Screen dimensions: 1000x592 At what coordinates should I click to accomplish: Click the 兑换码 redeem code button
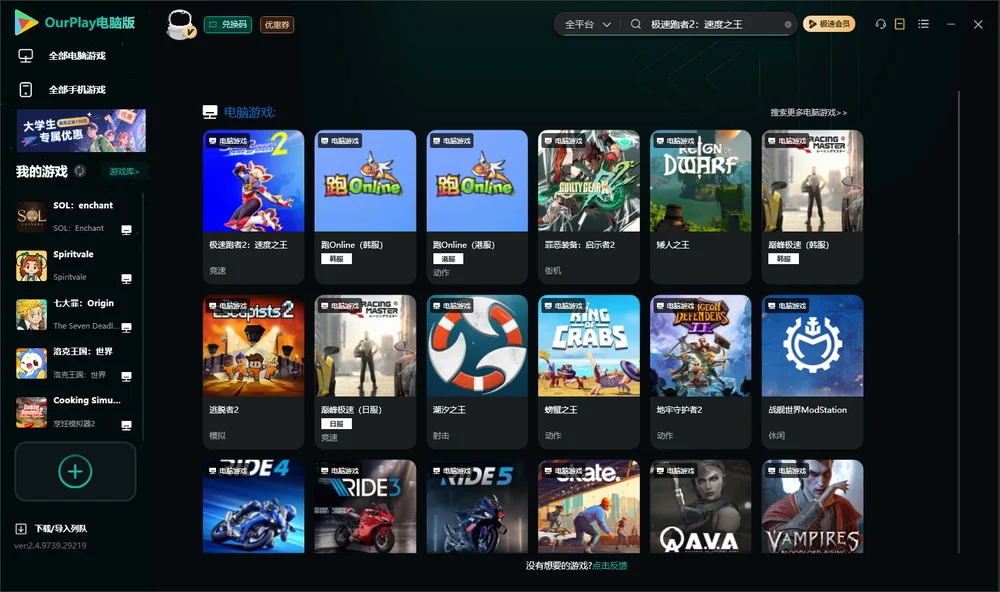[x=228, y=25]
